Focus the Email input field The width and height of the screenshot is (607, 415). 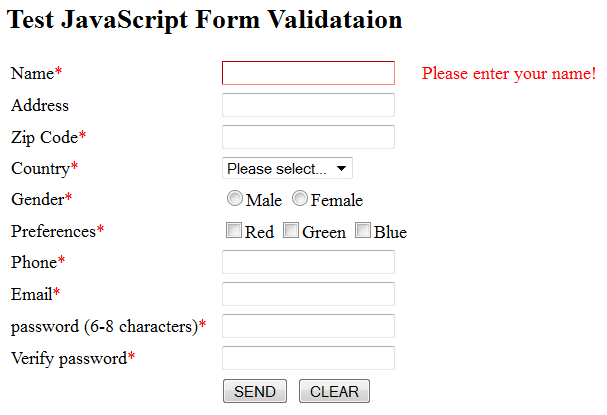tap(308, 294)
